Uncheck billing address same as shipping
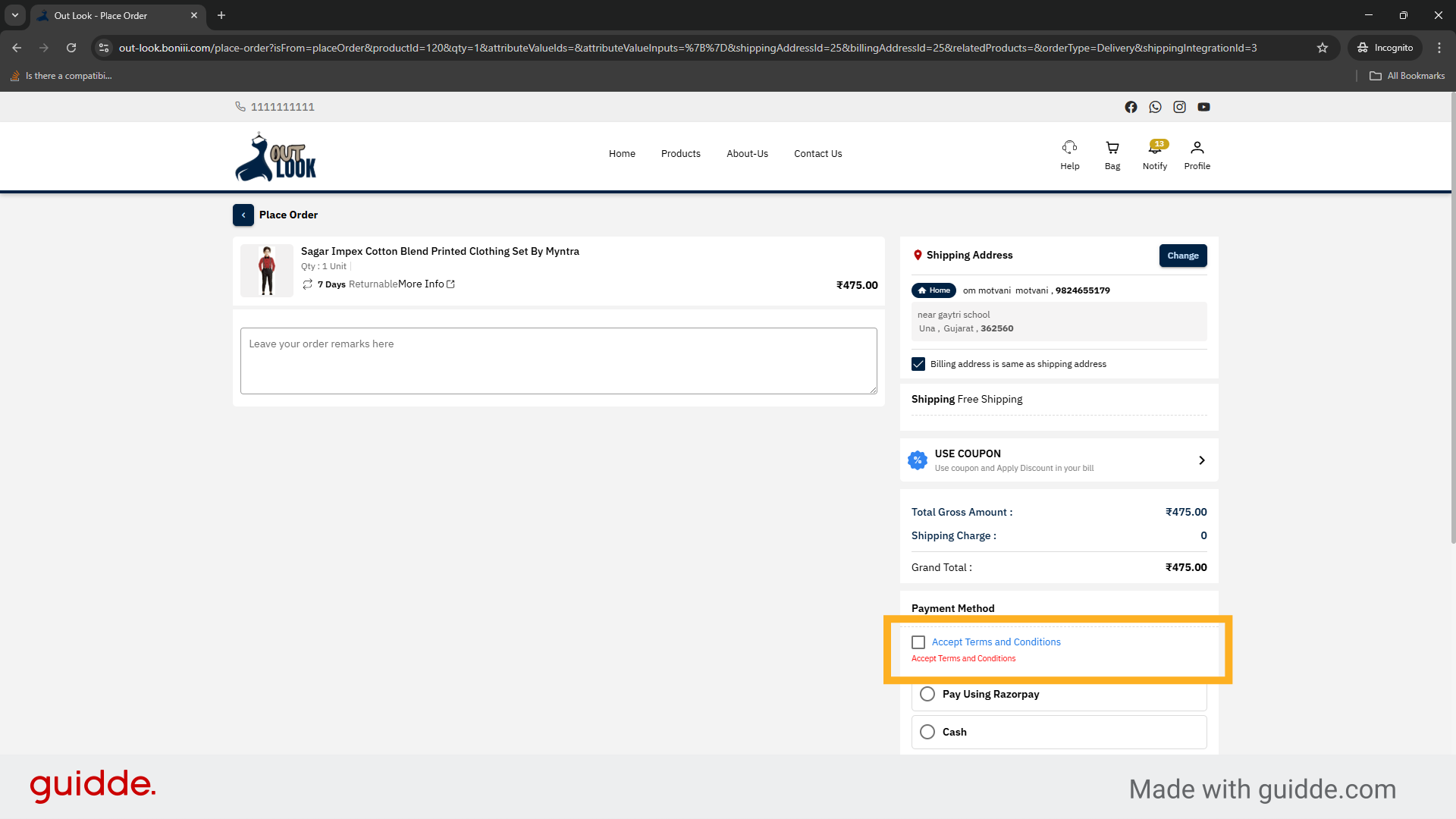 [x=918, y=364]
